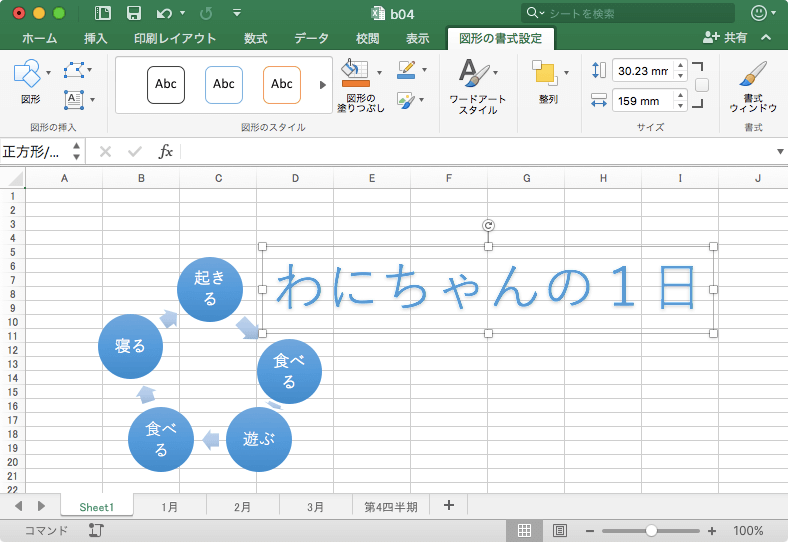Viewport: 788px width, 542px height.
Task: Click the smiley feedback icon
Action: (759, 13)
